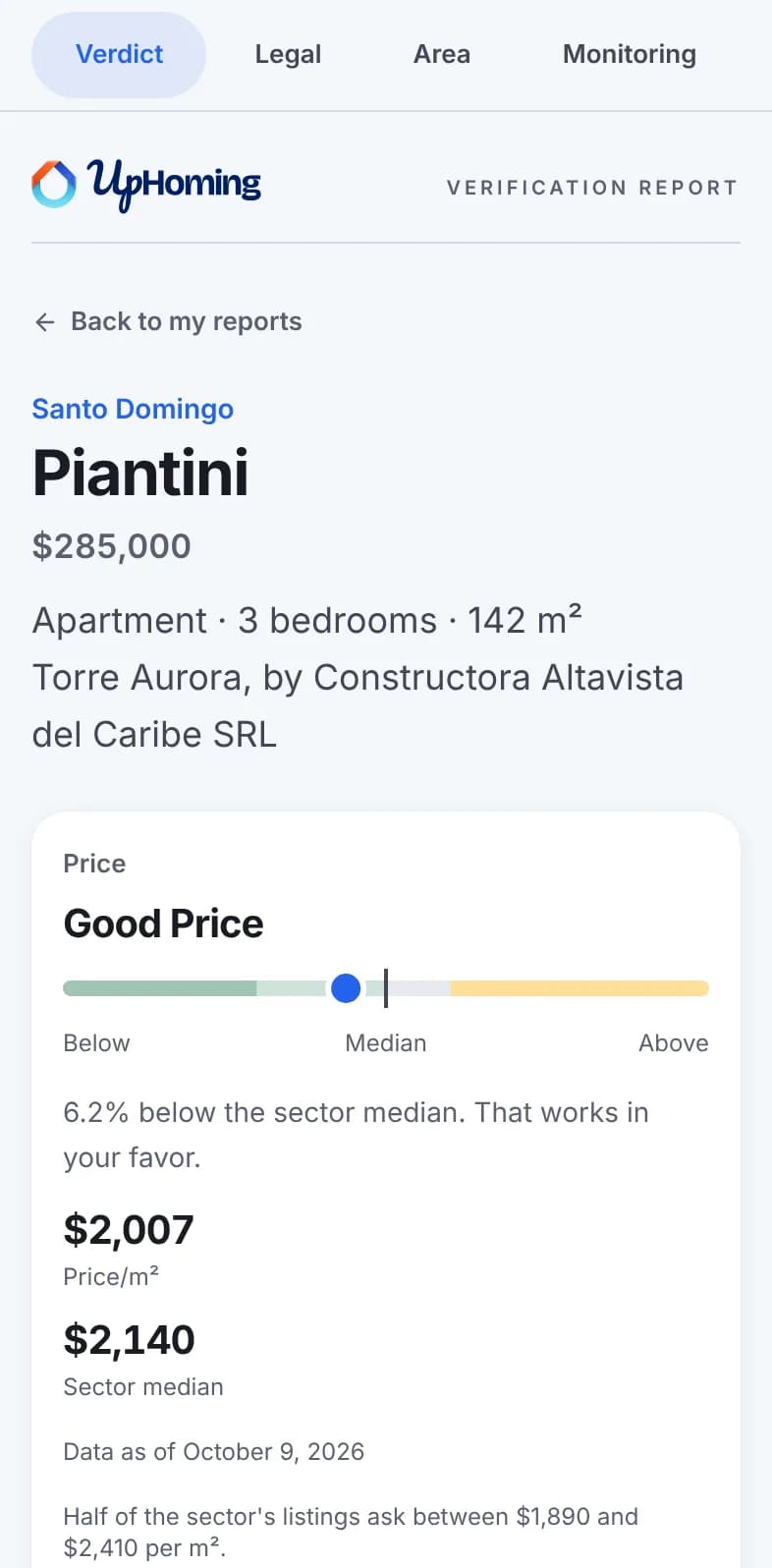Open the Legal tab

288,54
